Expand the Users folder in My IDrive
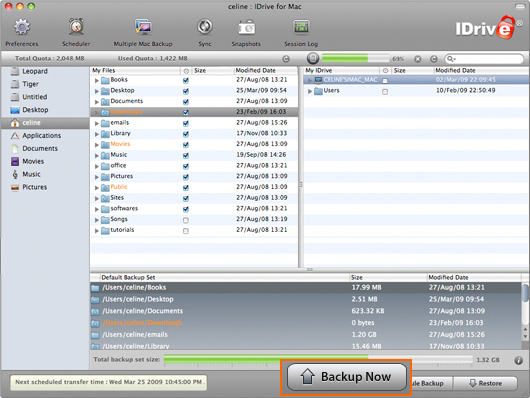530x398 pixels. (310, 91)
